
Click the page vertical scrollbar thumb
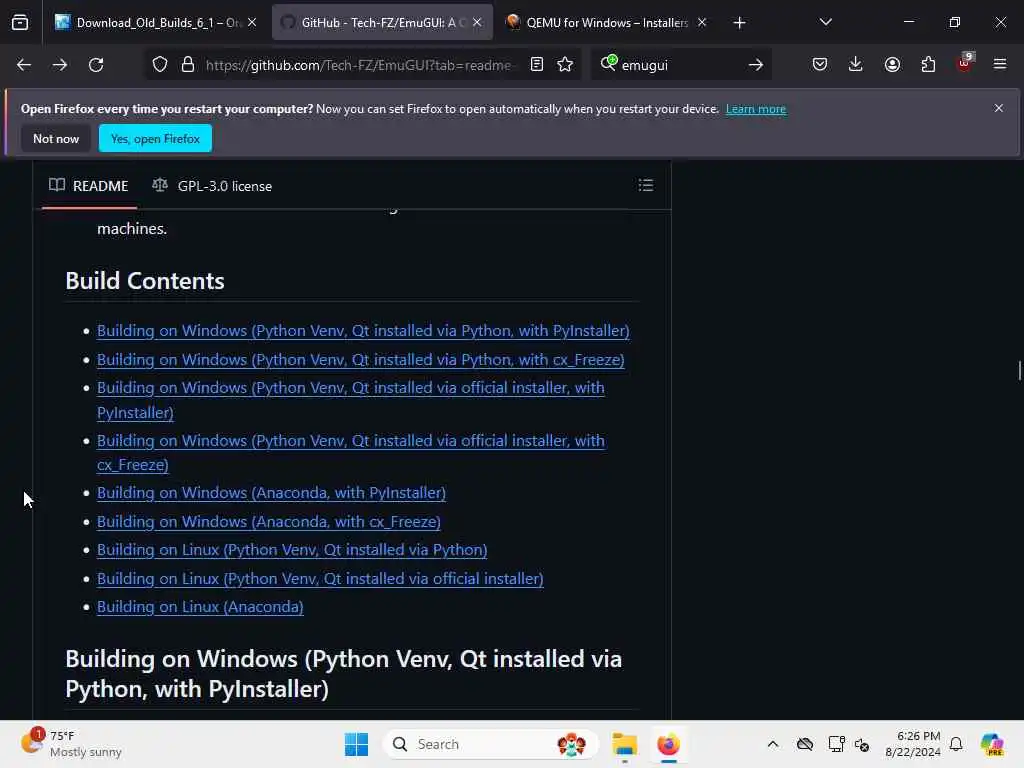(x=1019, y=370)
